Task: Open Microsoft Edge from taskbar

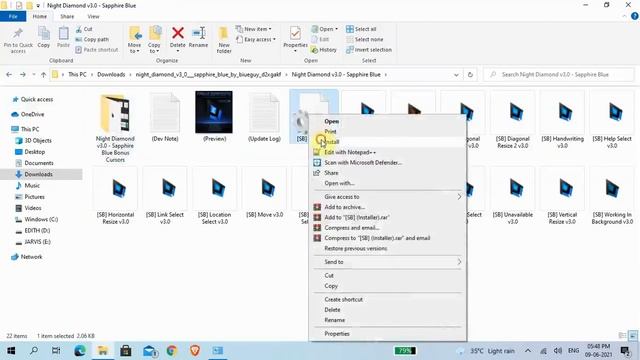Action: click(80, 351)
